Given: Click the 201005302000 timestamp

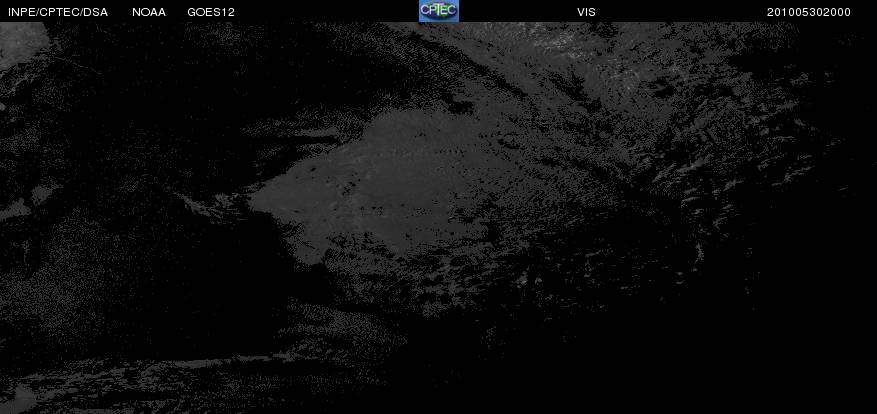Looking at the screenshot, I should [809, 12].
